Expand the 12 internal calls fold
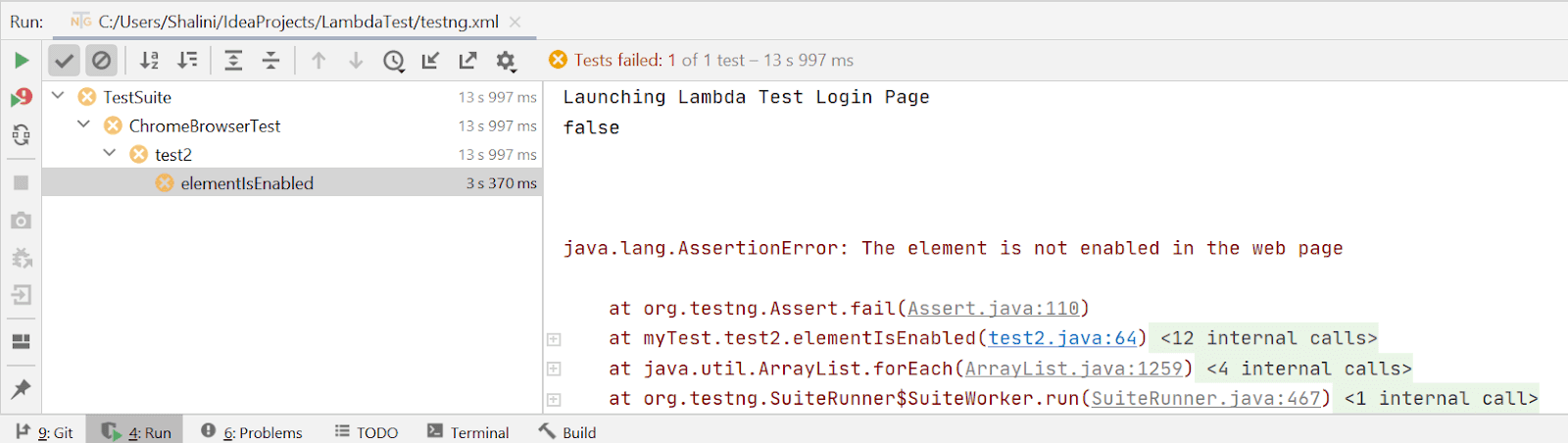The width and height of the screenshot is (1568, 443). 1268,338
